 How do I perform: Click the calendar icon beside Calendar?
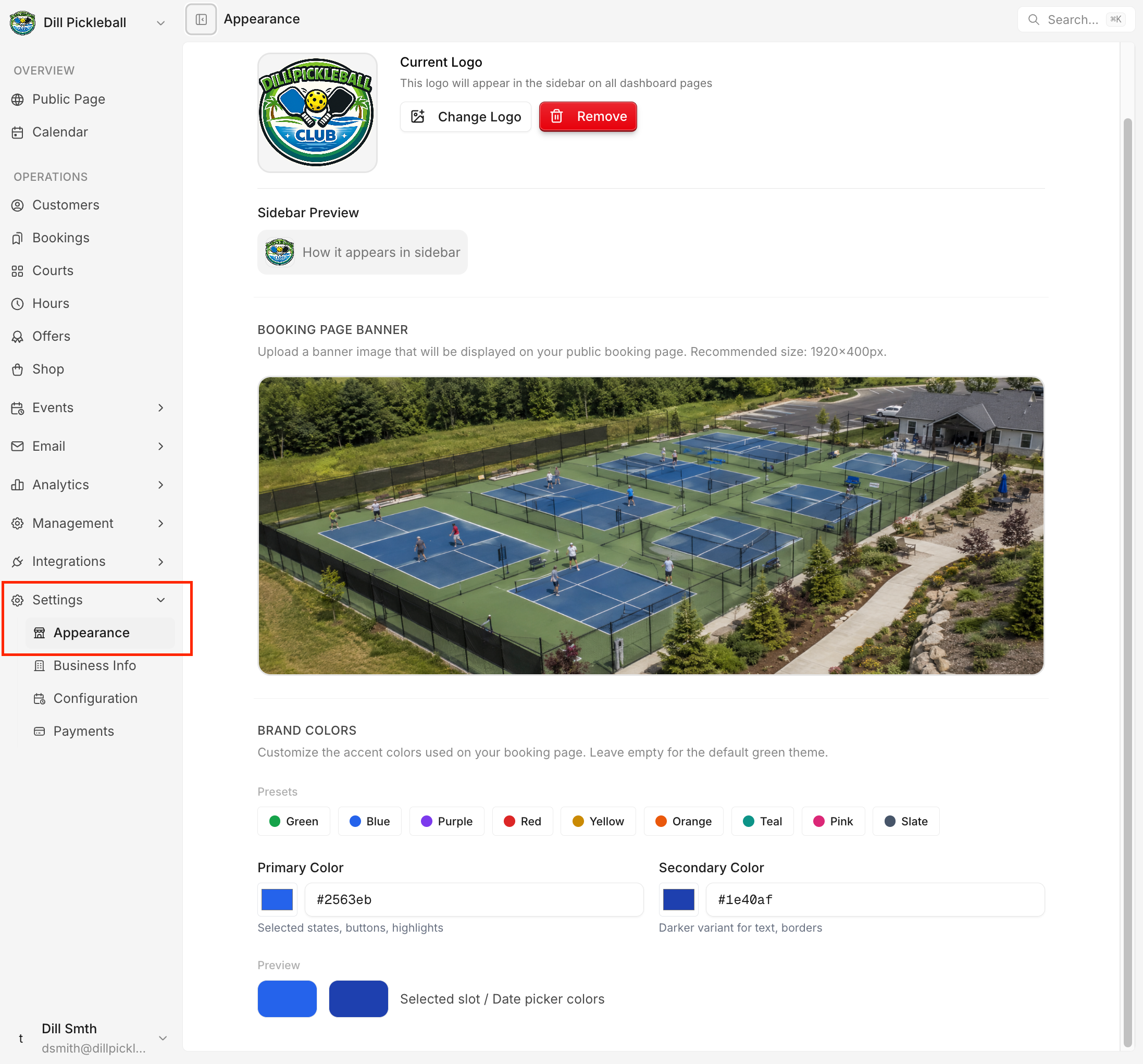point(18,132)
